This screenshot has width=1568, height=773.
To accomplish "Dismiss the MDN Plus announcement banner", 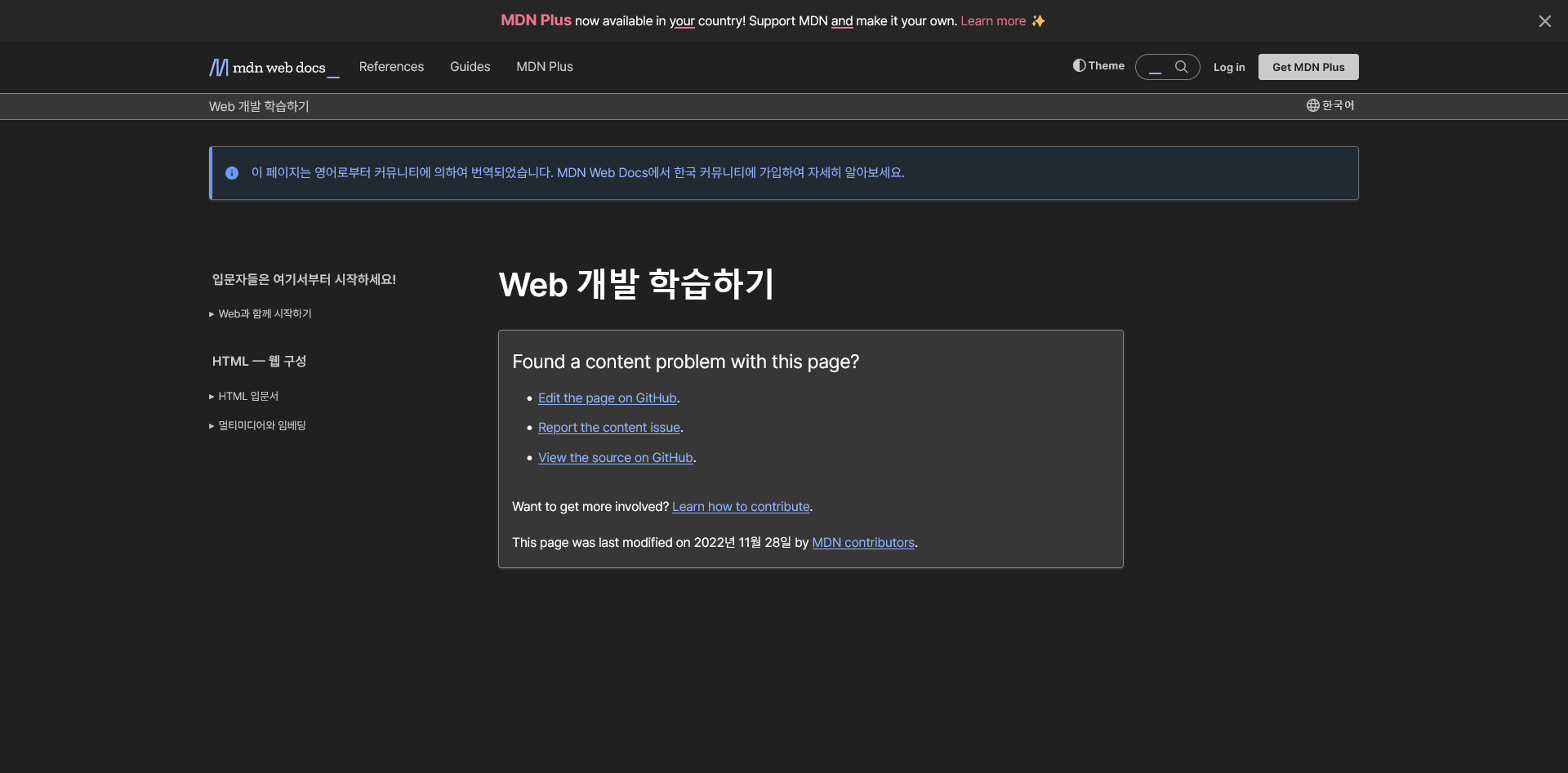I will [1545, 20].
